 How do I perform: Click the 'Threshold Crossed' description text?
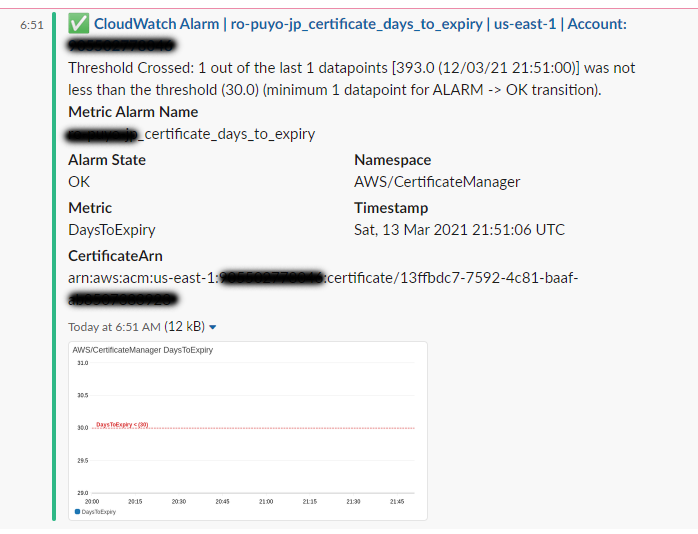pos(352,79)
